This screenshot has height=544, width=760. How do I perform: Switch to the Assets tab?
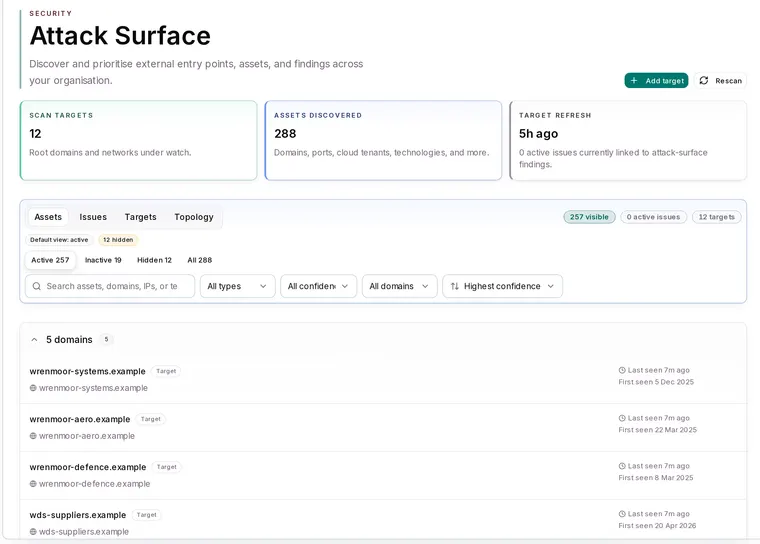tap(48, 217)
